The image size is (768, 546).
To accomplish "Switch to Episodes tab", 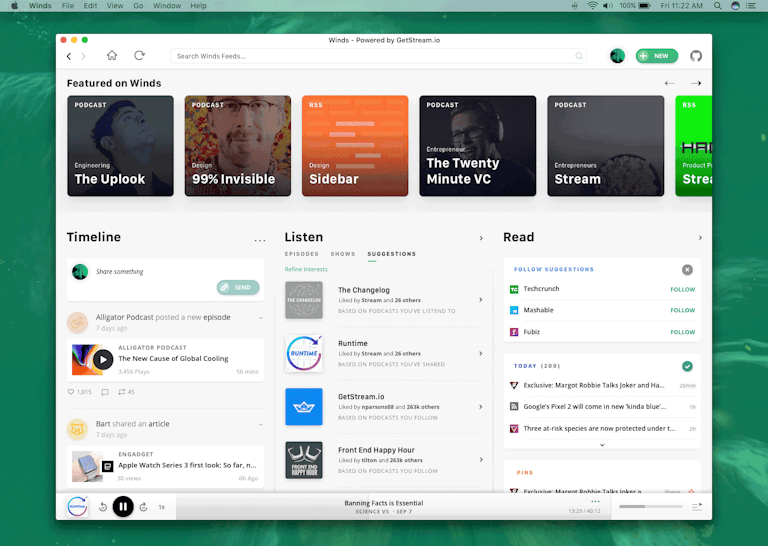I will [302, 254].
